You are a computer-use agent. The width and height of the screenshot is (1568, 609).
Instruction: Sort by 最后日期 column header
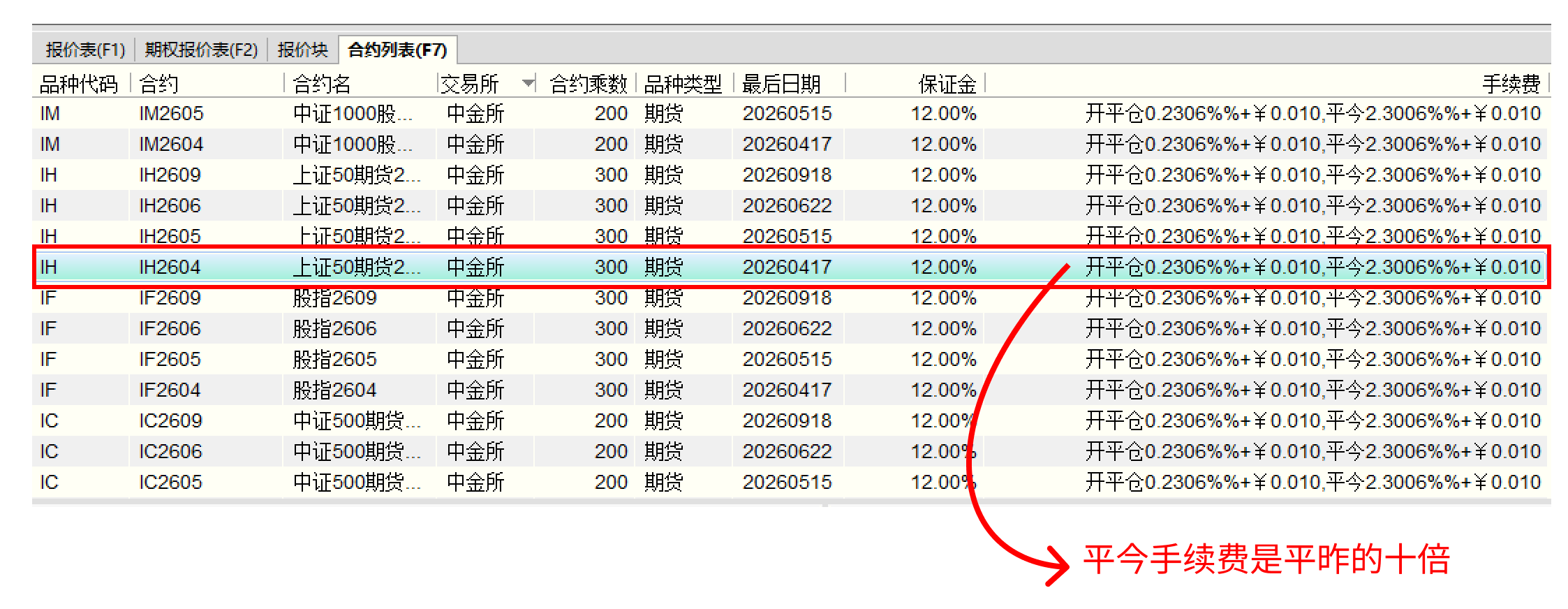click(781, 85)
